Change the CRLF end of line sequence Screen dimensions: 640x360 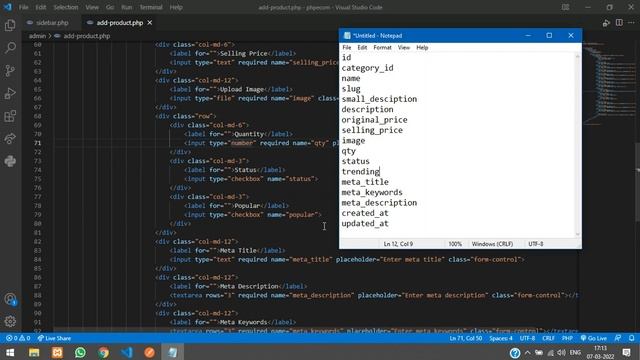pyautogui.click(x=548, y=338)
